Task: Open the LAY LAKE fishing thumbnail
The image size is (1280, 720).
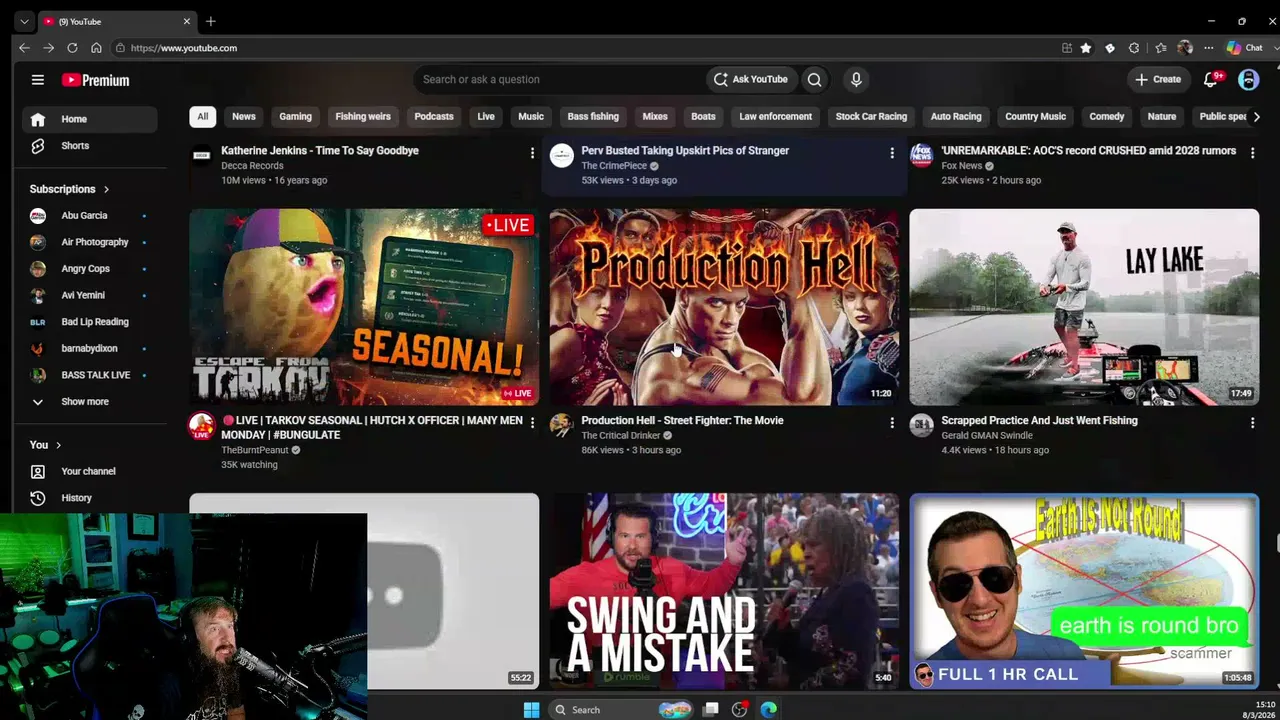Action: click(x=1084, y=307)
